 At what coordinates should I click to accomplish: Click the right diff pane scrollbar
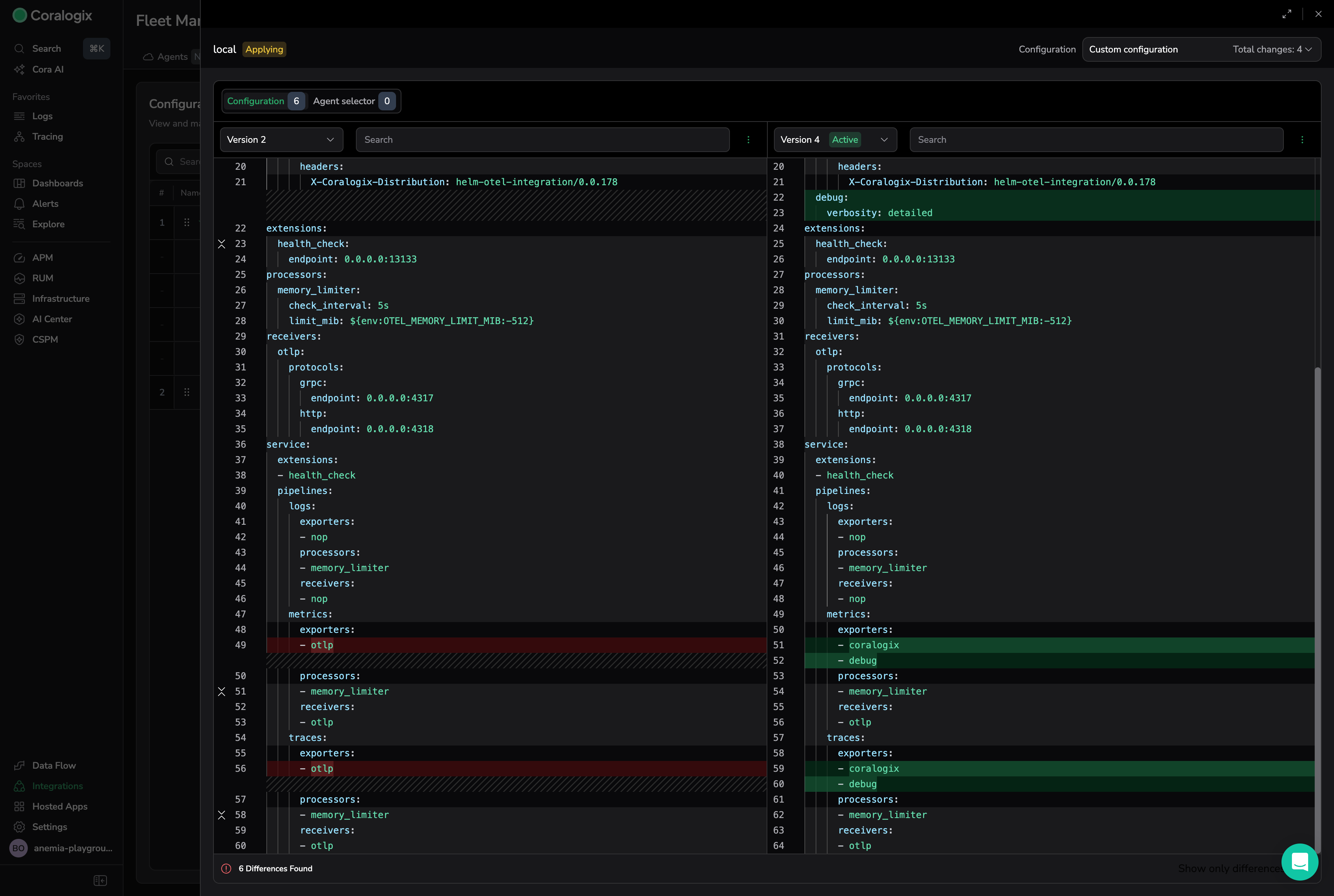click(1317, 571)
